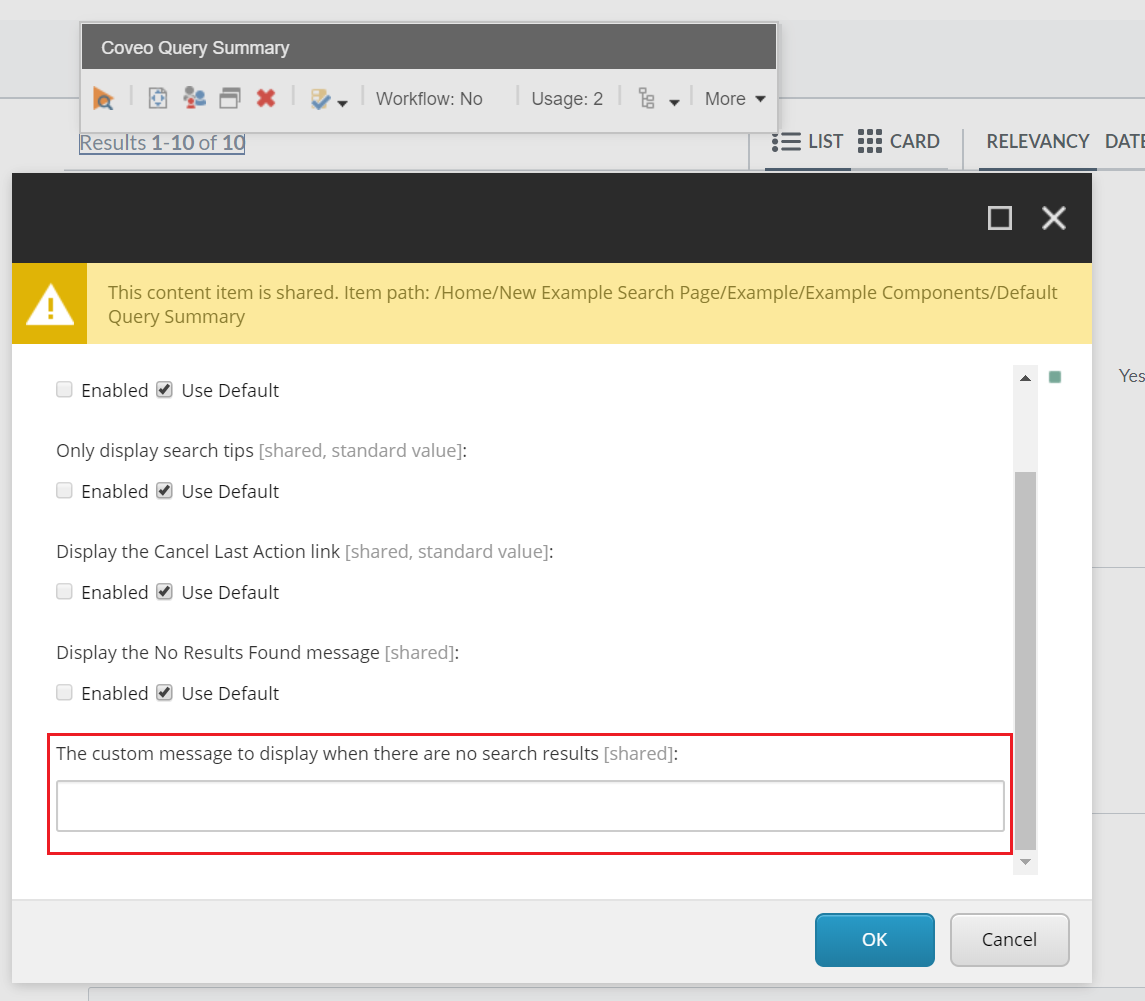1145x1001 pixels.
Task: Click the open properties window icon
Action: [229, 97]
